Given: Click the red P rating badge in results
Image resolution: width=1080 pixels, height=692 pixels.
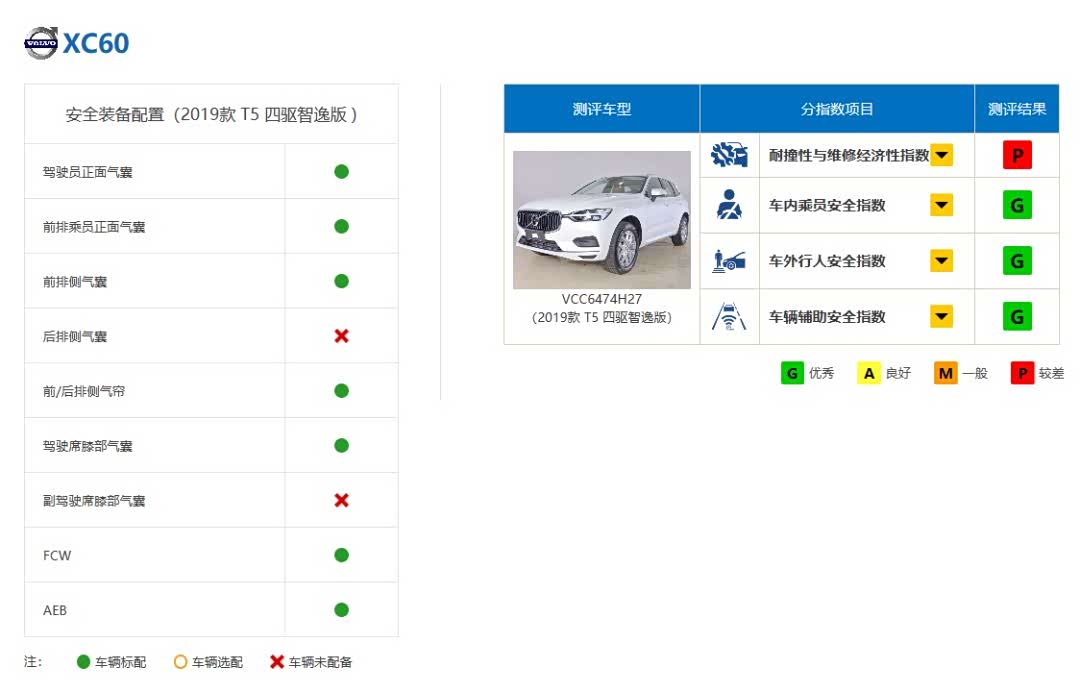Looking at the screenshot, I should [1016, 155].
